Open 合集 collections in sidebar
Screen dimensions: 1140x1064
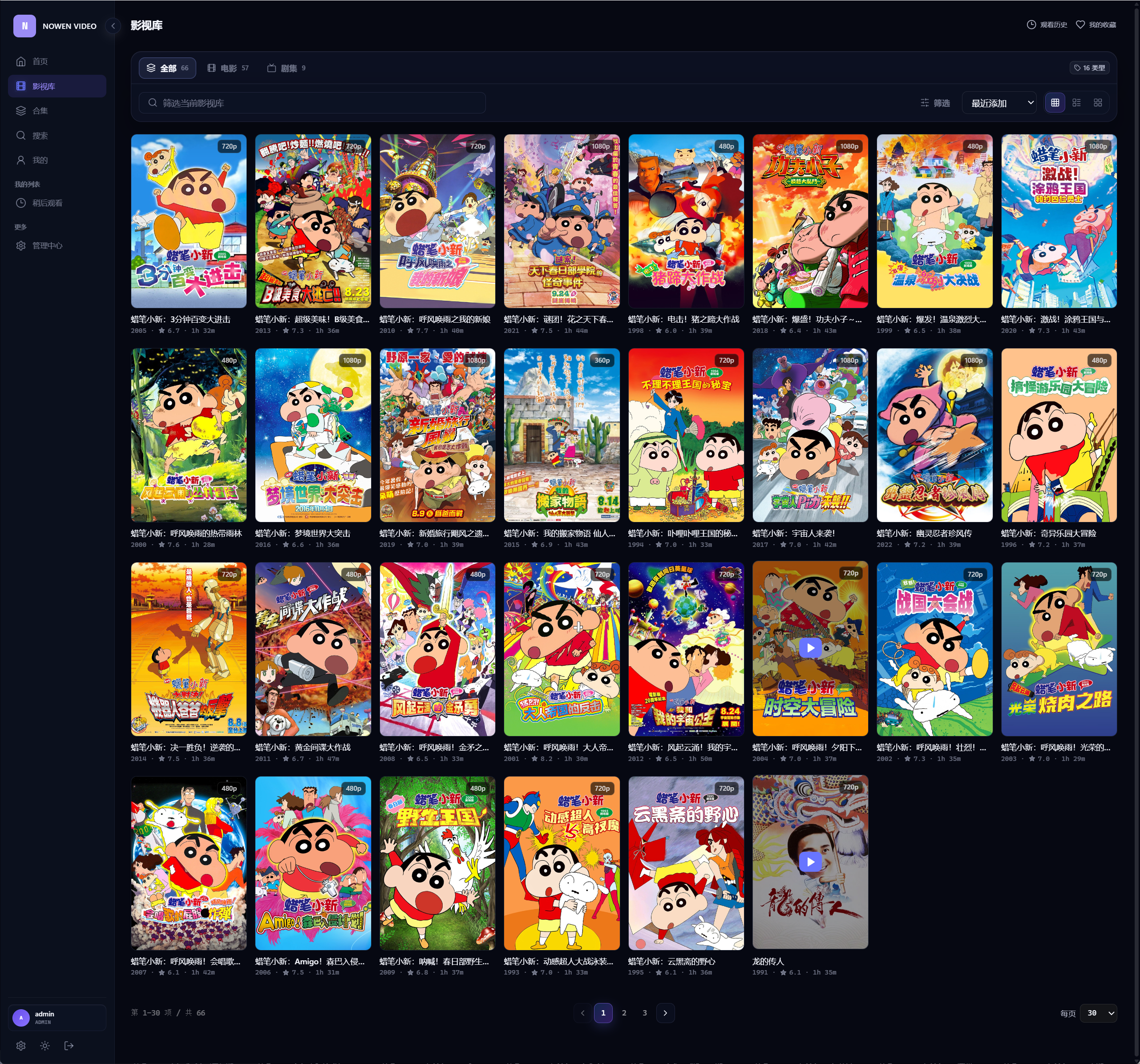point(57,111)
